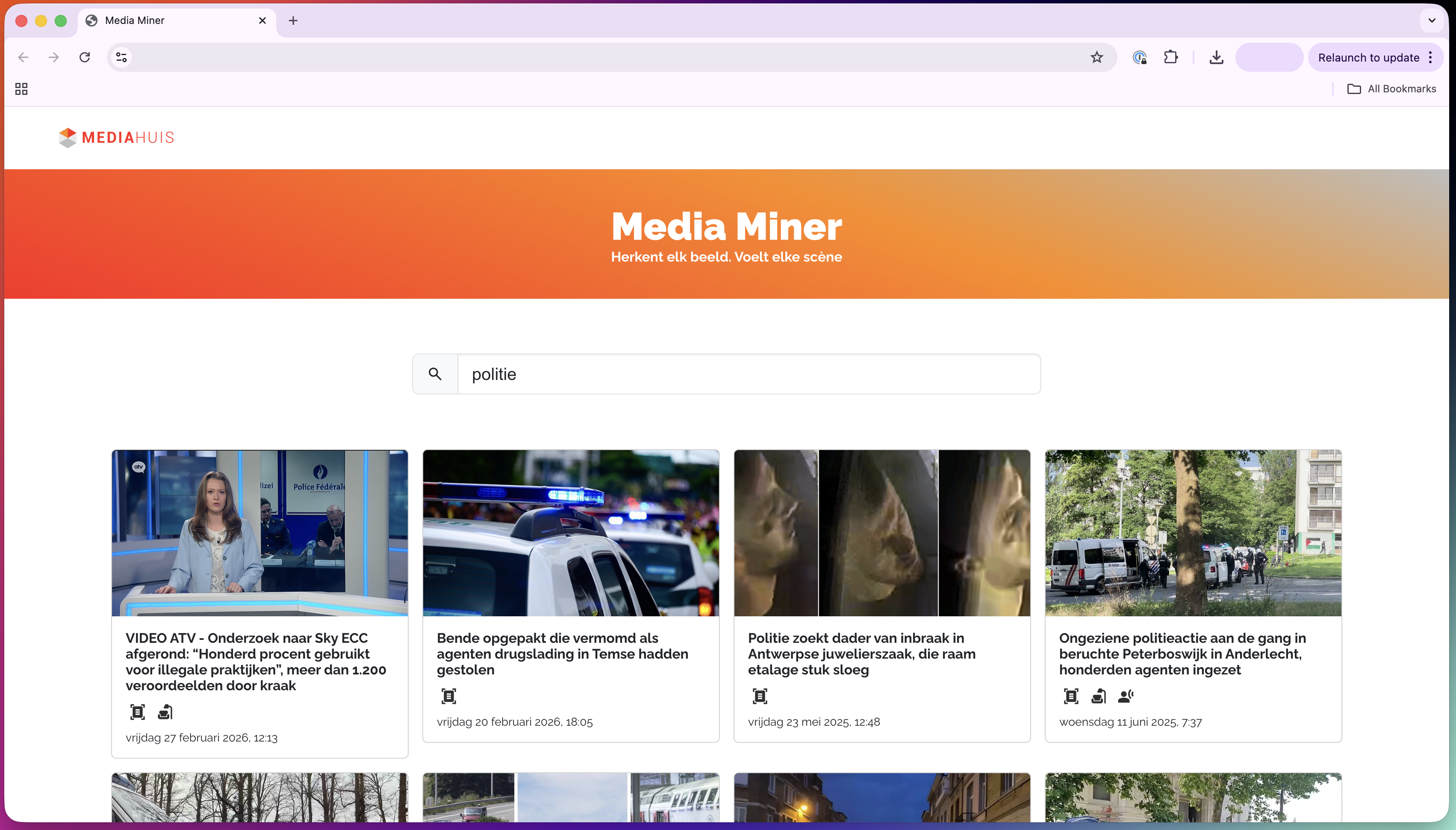Screen dimensions: 1456x830
Task: Open the browser Downloads icon
Action: click(1216, 57)
